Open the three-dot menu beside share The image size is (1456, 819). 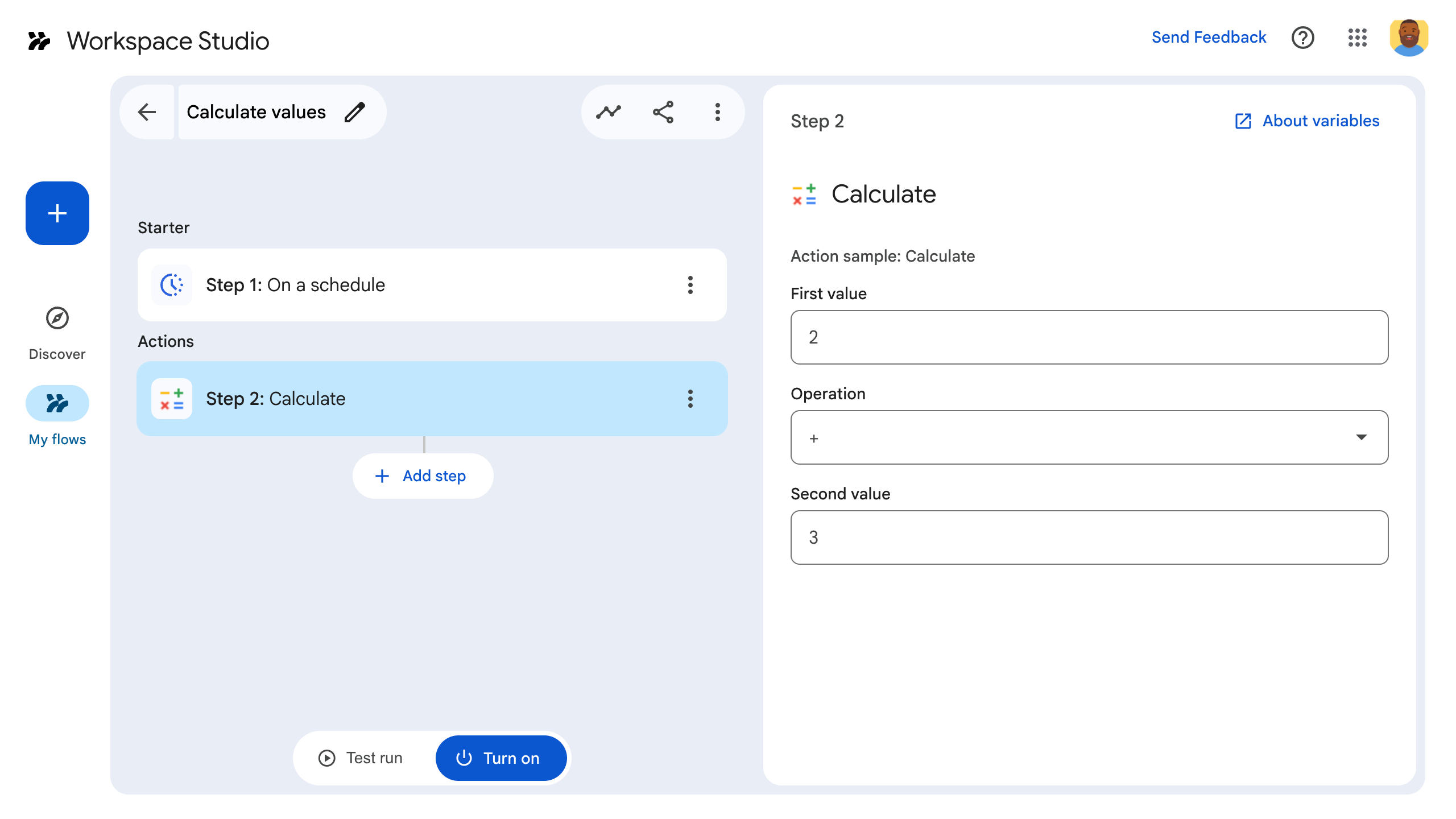point(718,112)
